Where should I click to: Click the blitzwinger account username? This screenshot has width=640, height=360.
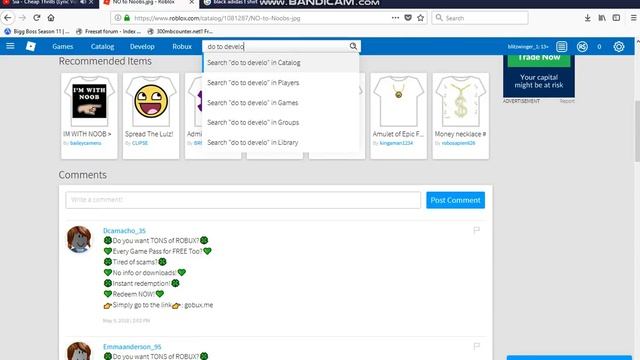(528, 47)
